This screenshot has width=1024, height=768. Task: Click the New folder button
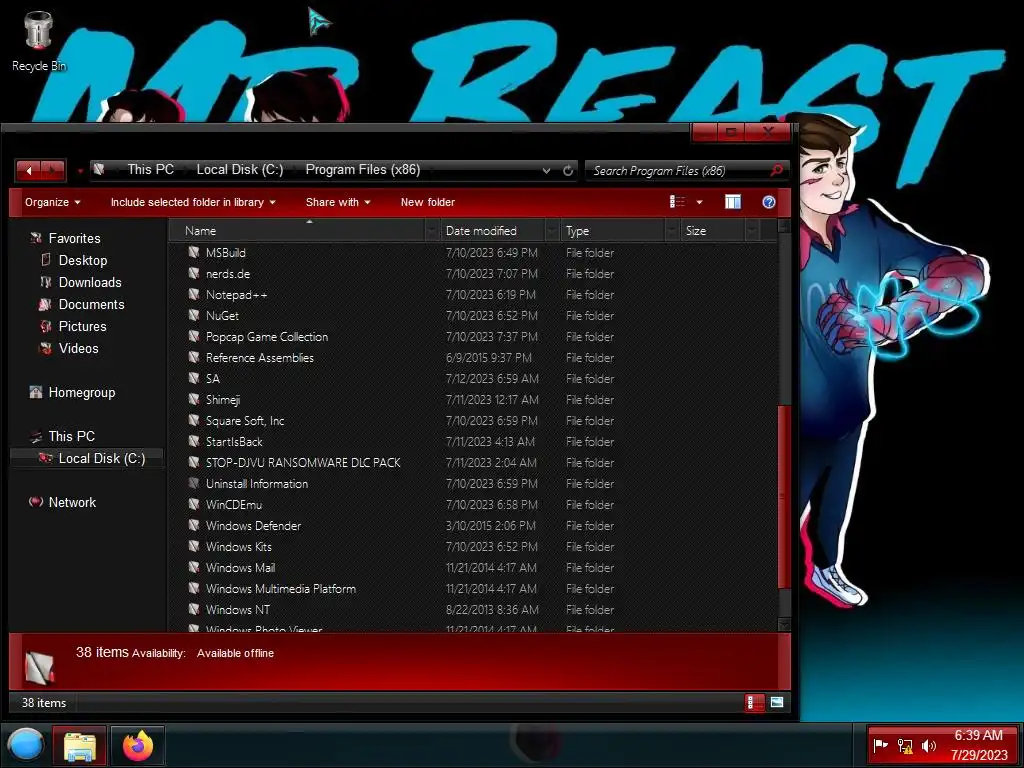tap(428, 202)
